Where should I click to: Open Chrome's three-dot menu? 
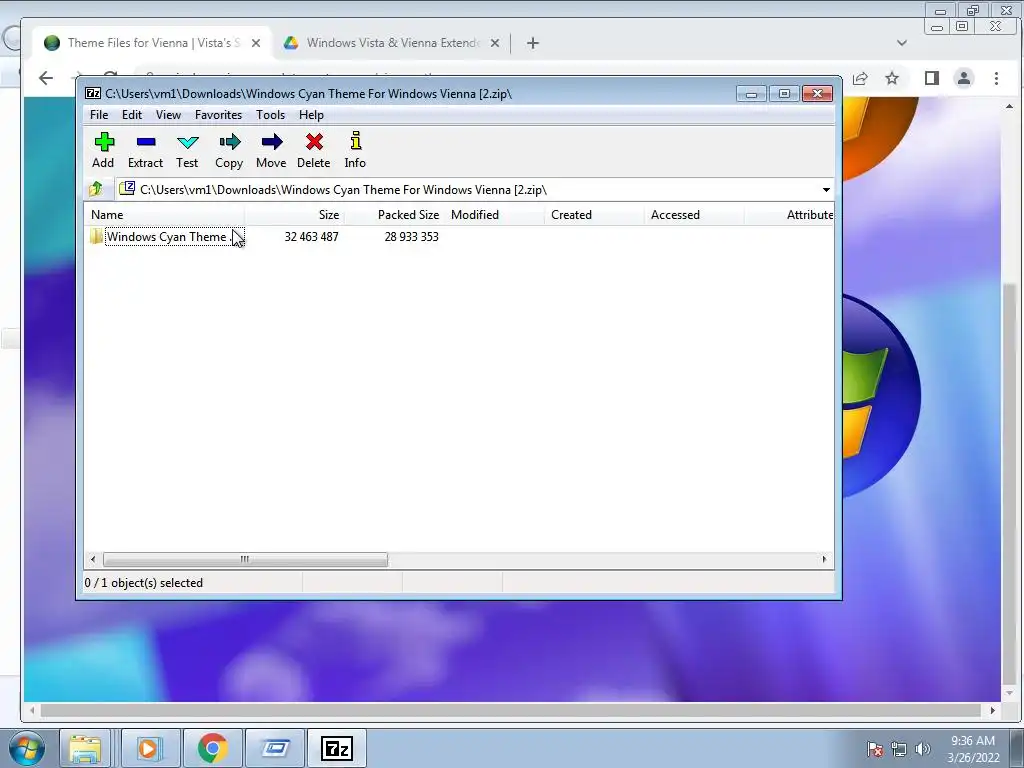(x=996, y=78)
